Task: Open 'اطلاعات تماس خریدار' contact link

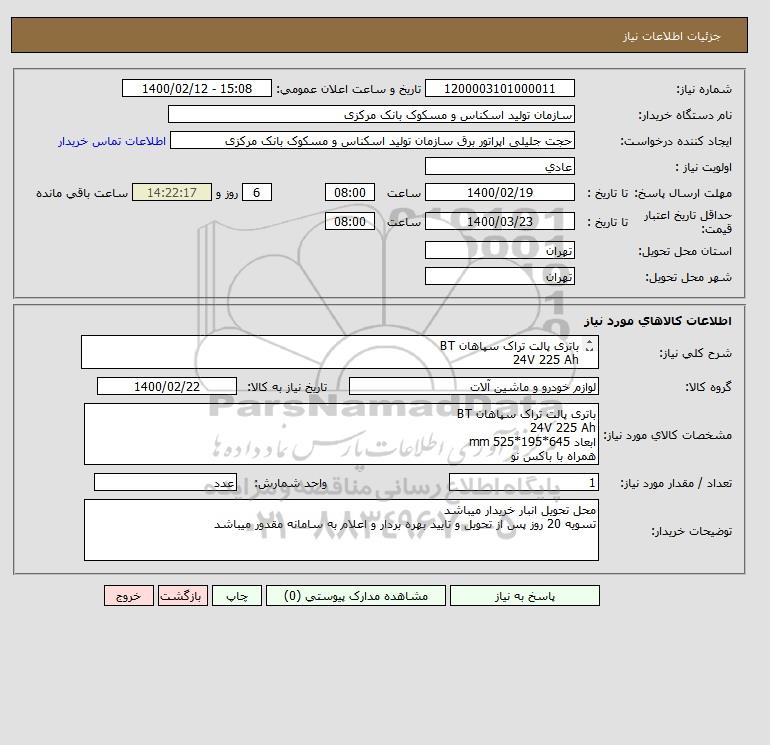Action: (x=112, y=141)
